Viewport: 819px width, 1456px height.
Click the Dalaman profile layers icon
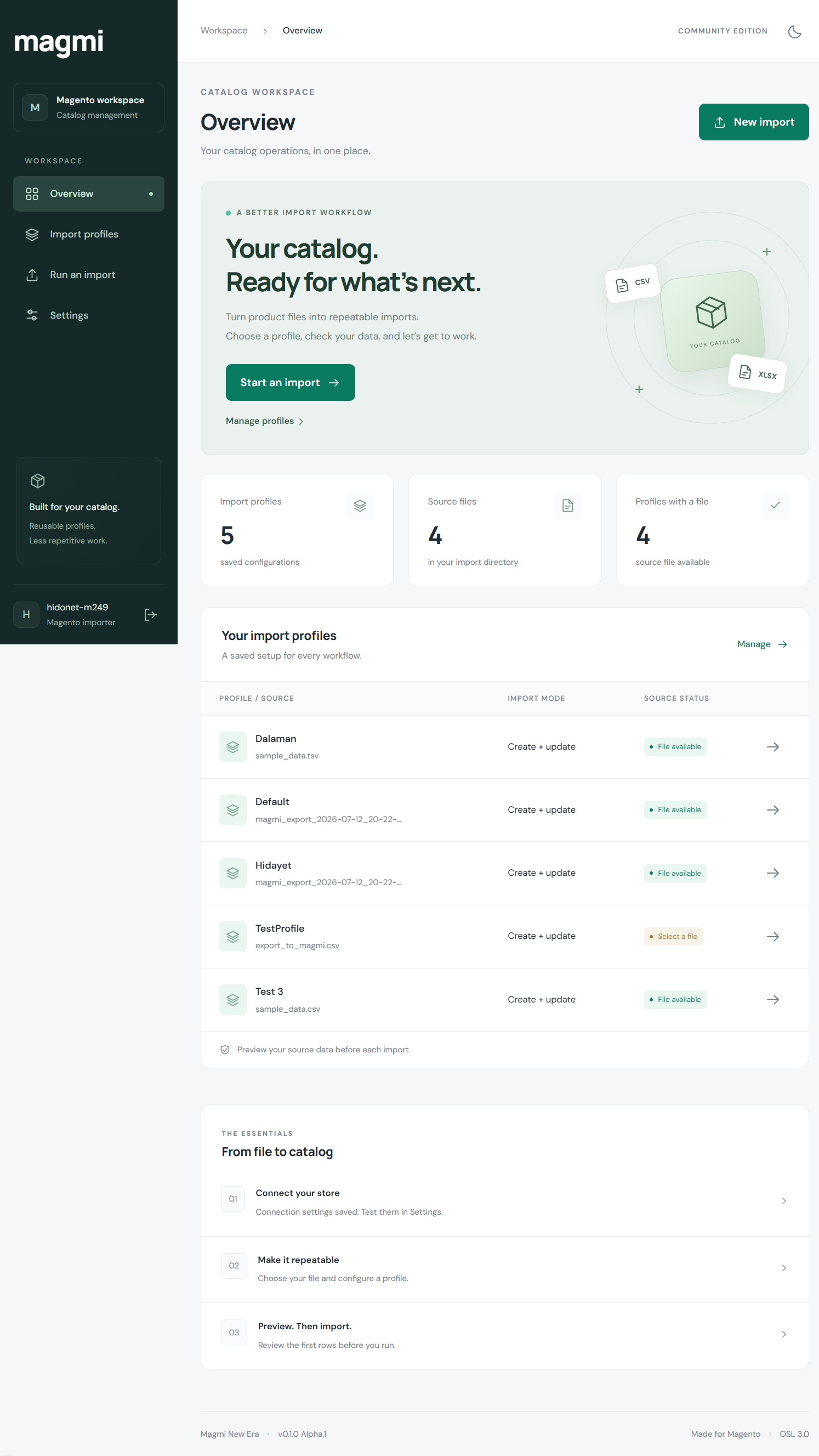point(233,747)
